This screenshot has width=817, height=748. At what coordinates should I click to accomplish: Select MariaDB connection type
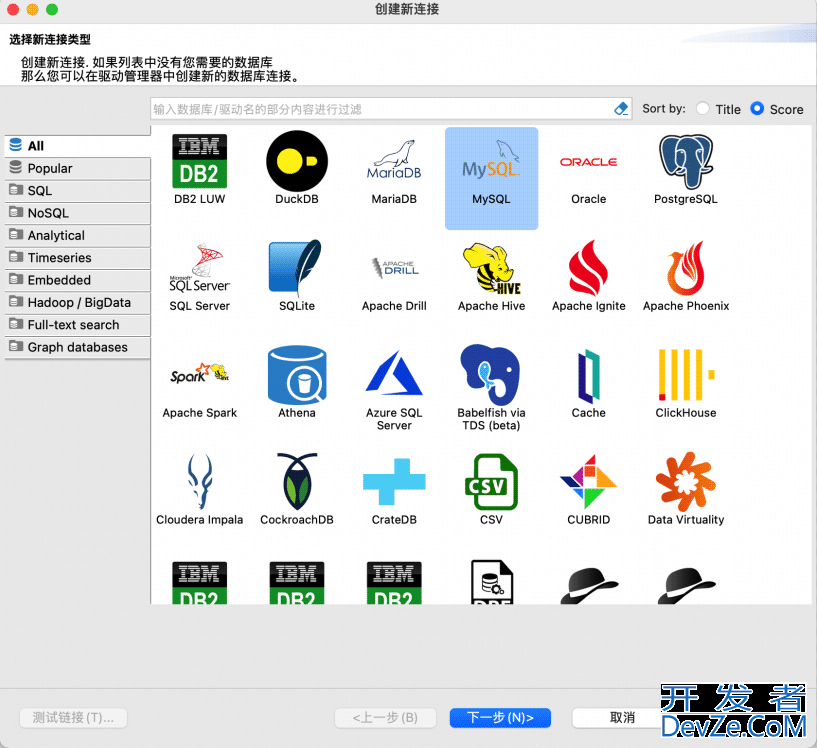point(394,160)
